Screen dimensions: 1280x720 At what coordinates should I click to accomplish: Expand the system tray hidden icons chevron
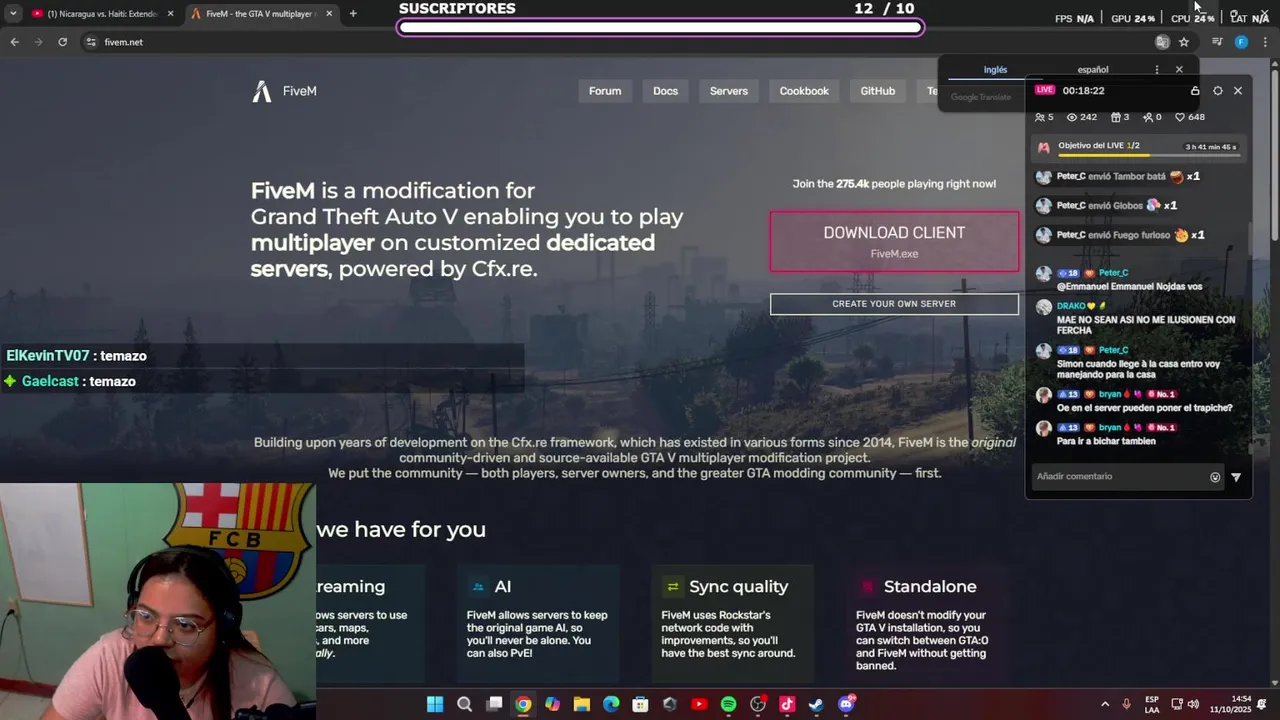click(1105, 704)
